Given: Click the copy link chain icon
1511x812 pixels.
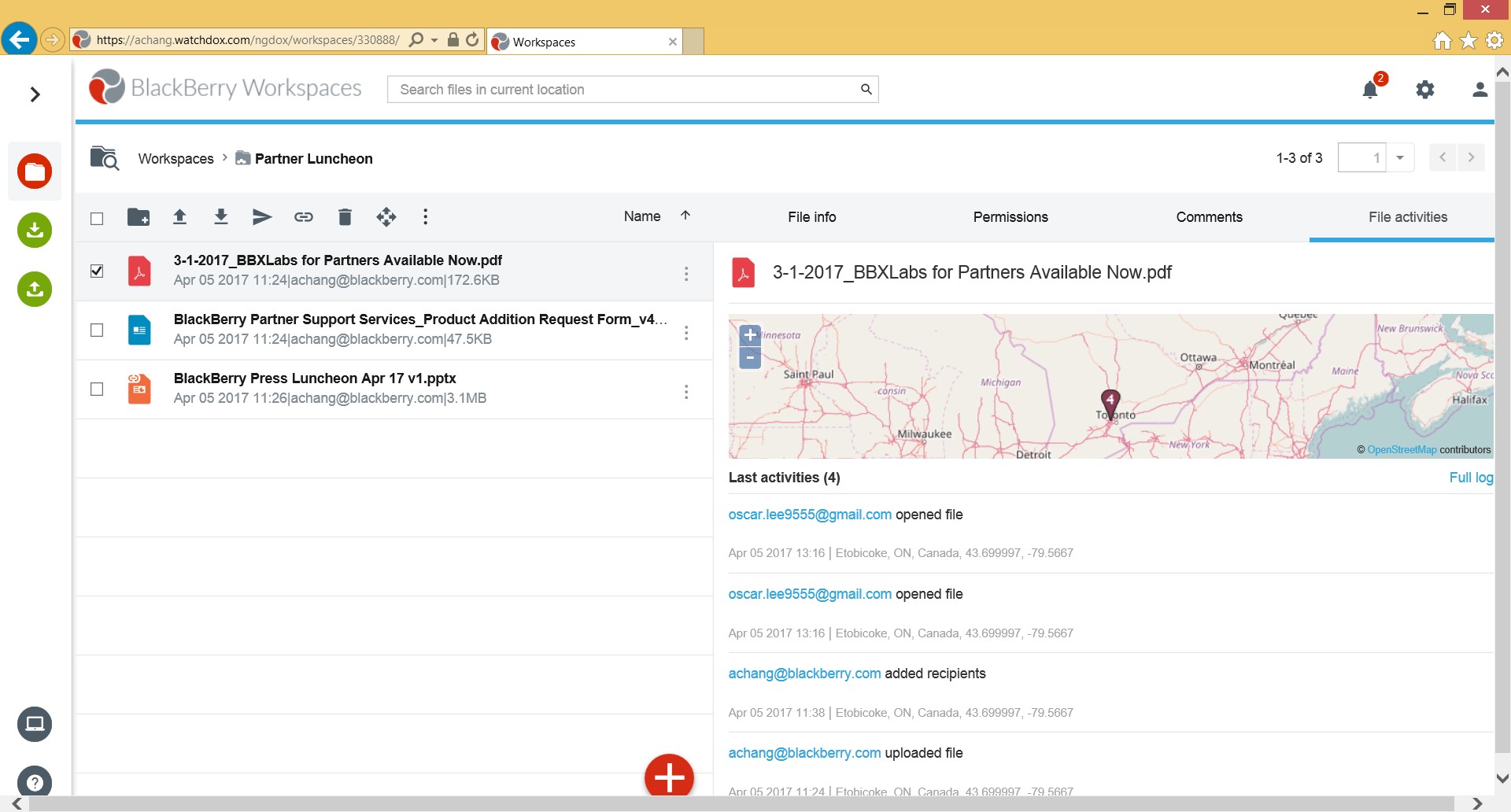Looking at the screenshot, I should (x=304, y=217).
